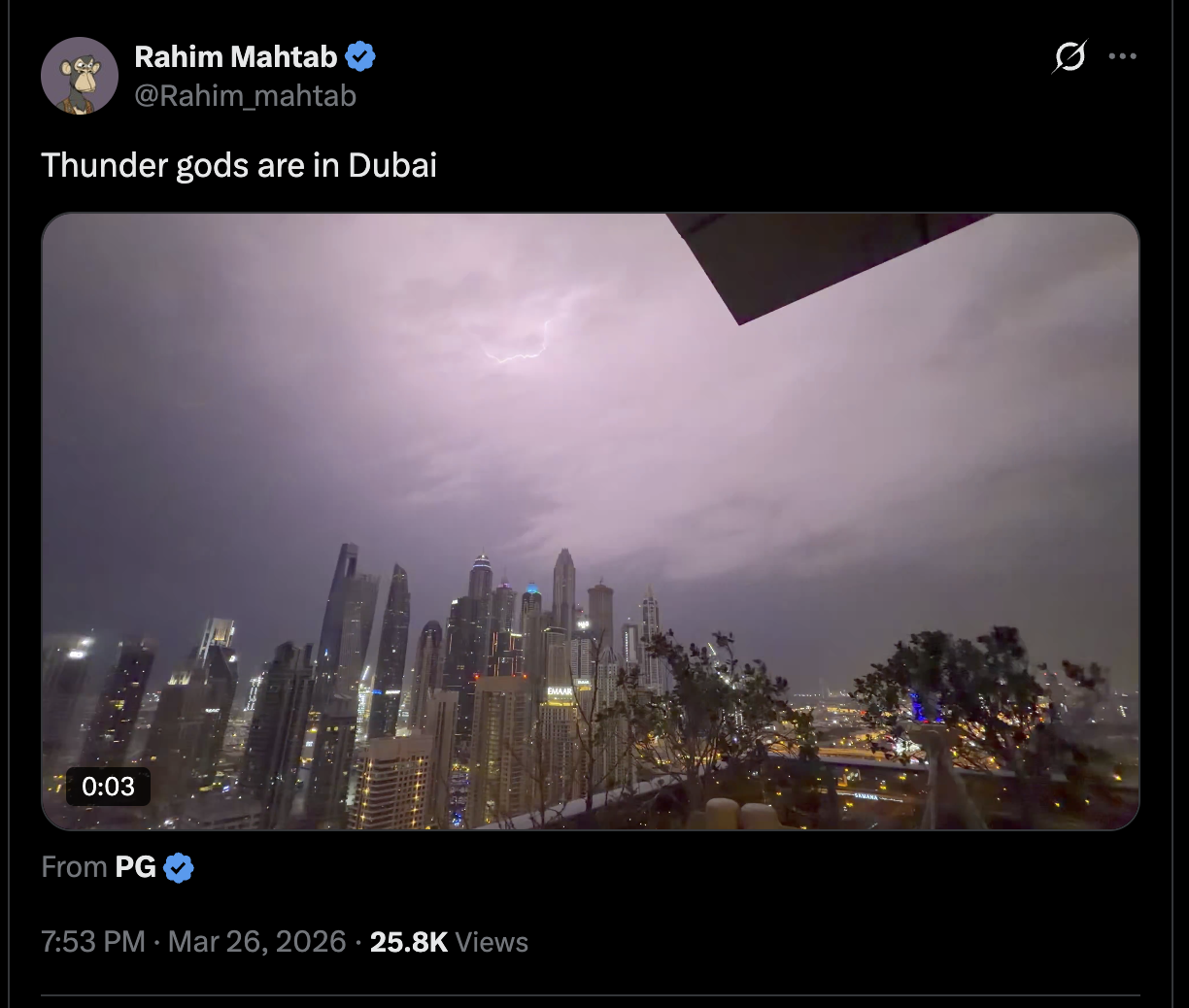The height and width of the screenshot is (1008, 1189).
Task: Play the Dubai thunderstorm video
Action: 591,521
